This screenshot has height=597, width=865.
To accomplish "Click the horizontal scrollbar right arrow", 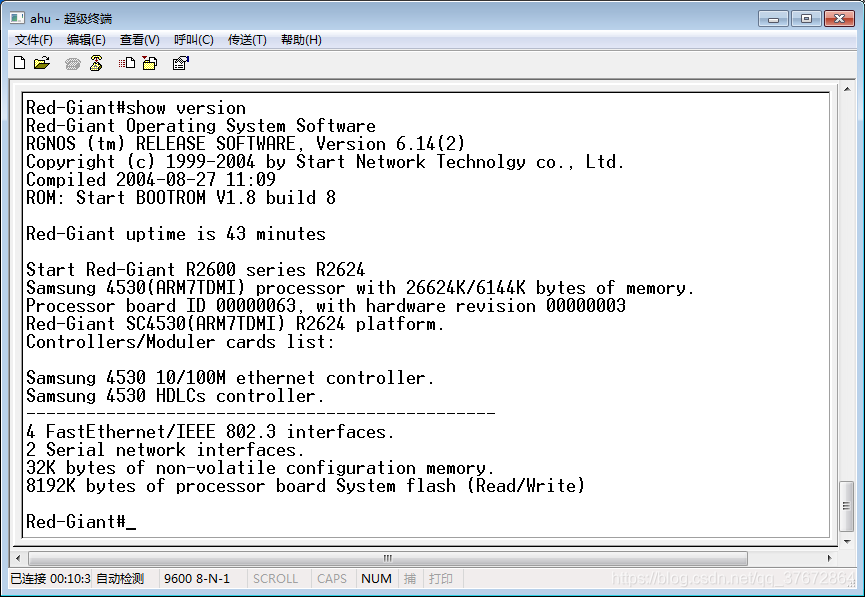I will [830, 558].
